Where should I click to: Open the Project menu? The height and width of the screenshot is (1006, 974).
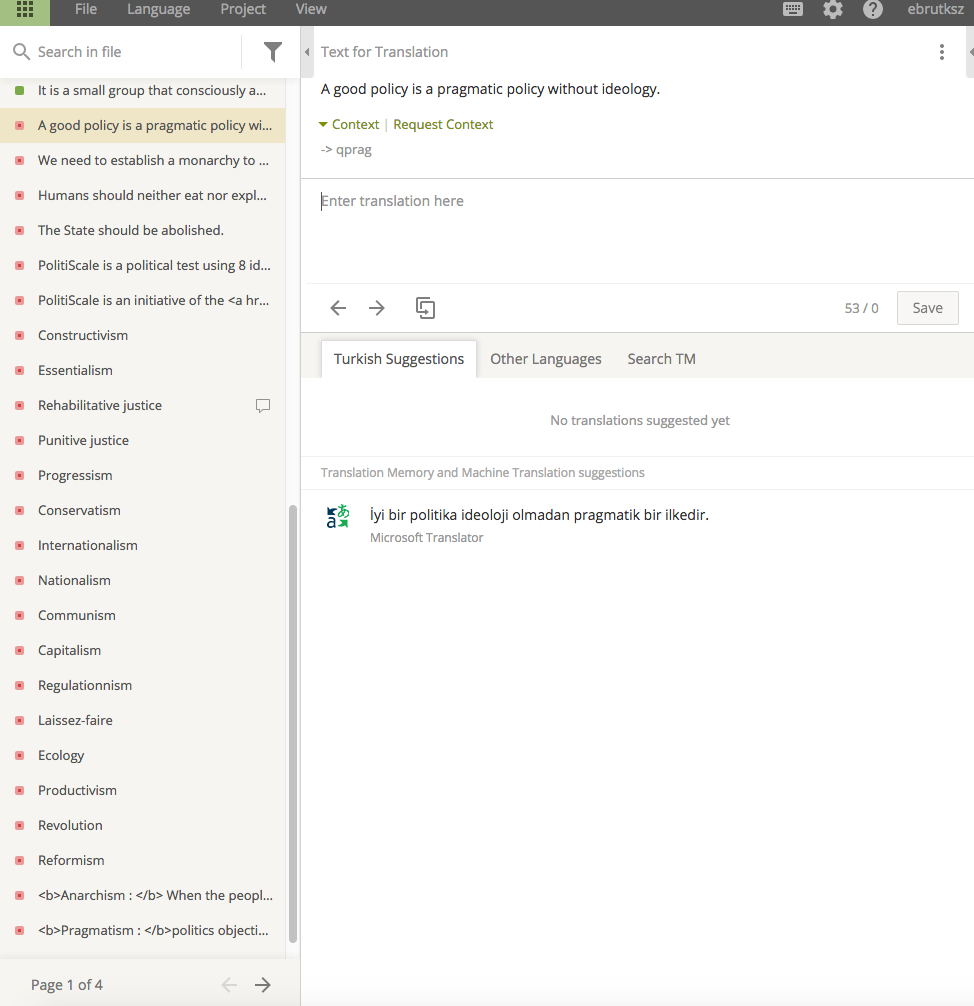tap(243, 10)
